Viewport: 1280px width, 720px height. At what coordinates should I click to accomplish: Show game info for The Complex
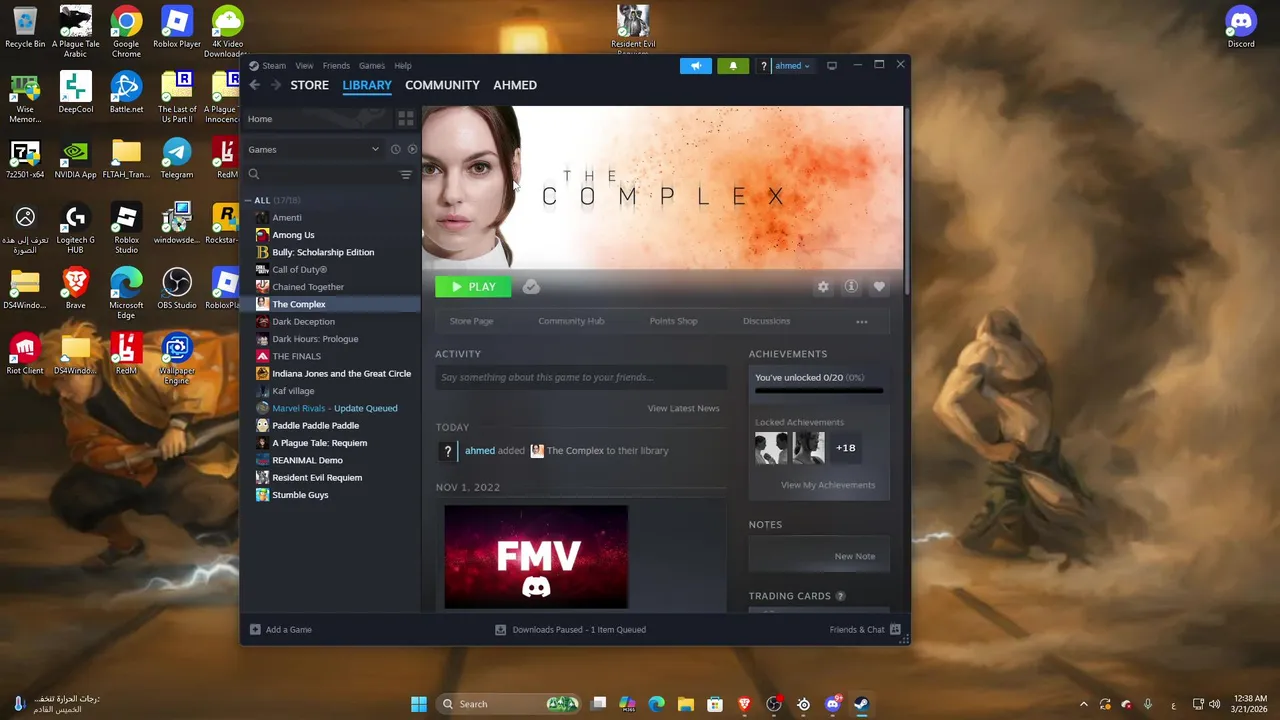tap(851, 287)
